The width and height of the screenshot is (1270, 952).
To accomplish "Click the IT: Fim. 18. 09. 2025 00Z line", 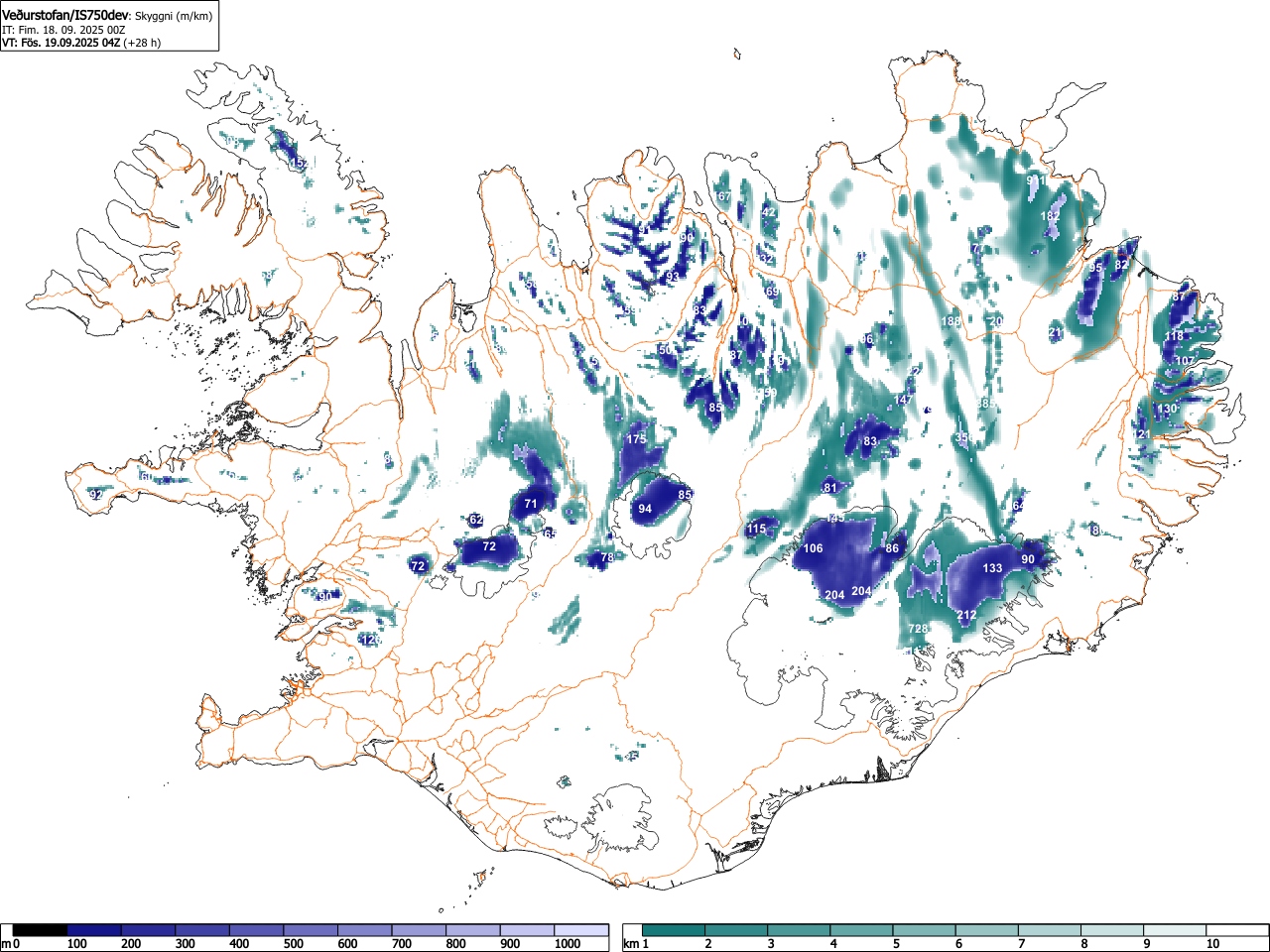I will click(63, 30).
